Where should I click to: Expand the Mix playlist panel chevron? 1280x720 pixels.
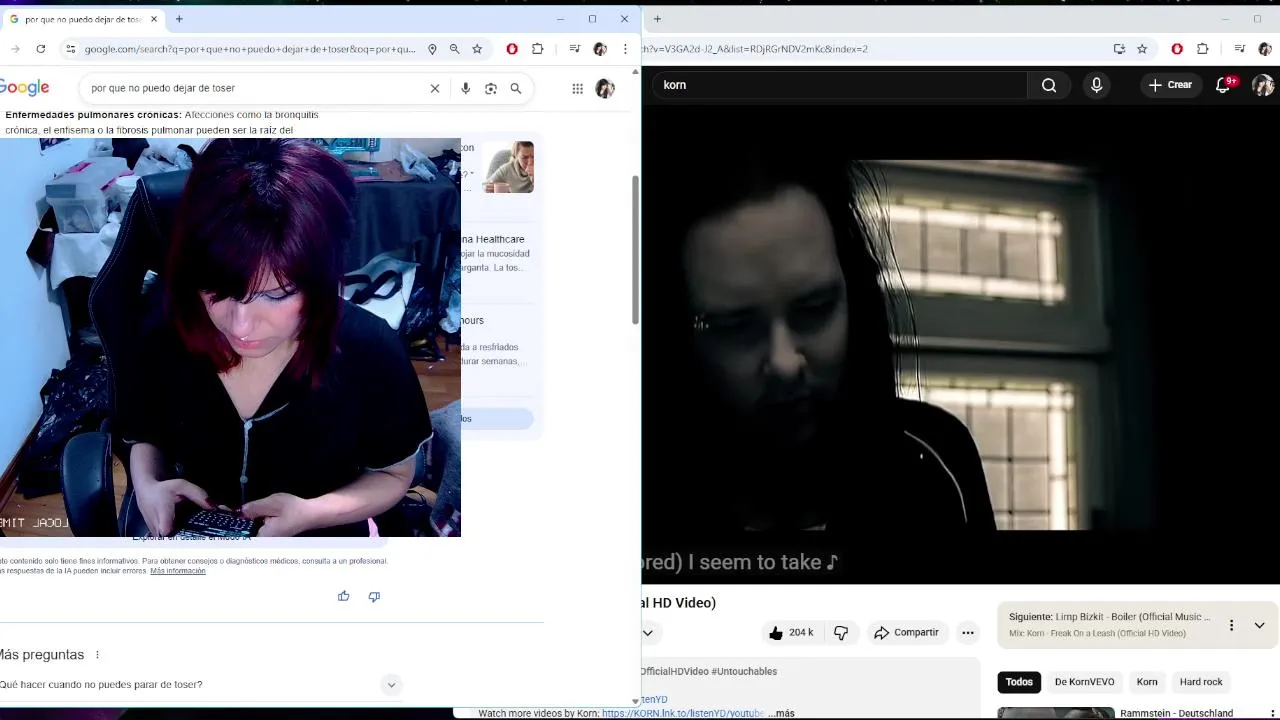pyautogui.click(x=1259, y=625)
